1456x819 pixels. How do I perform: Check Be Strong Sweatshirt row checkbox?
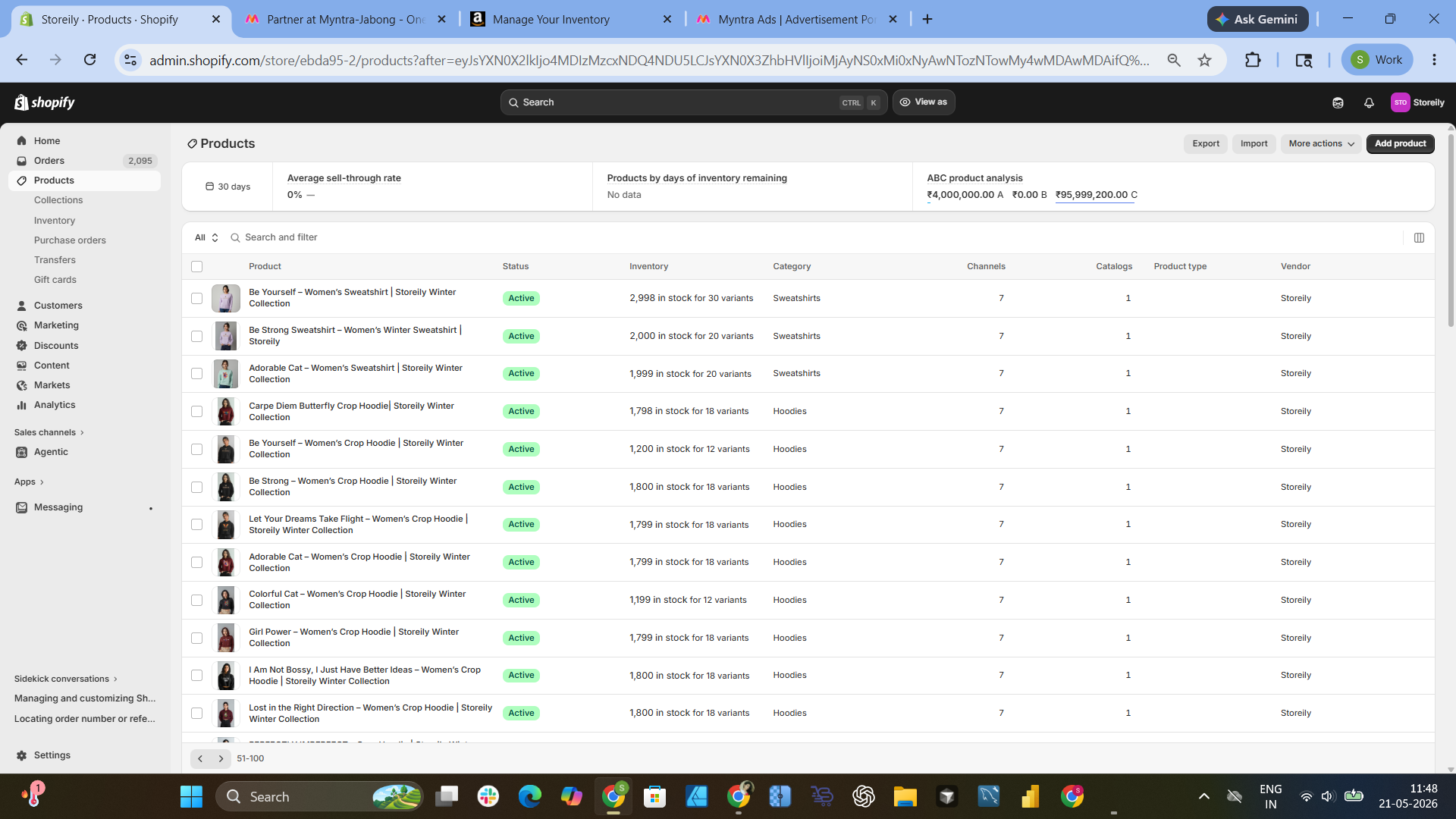[197, 337]
